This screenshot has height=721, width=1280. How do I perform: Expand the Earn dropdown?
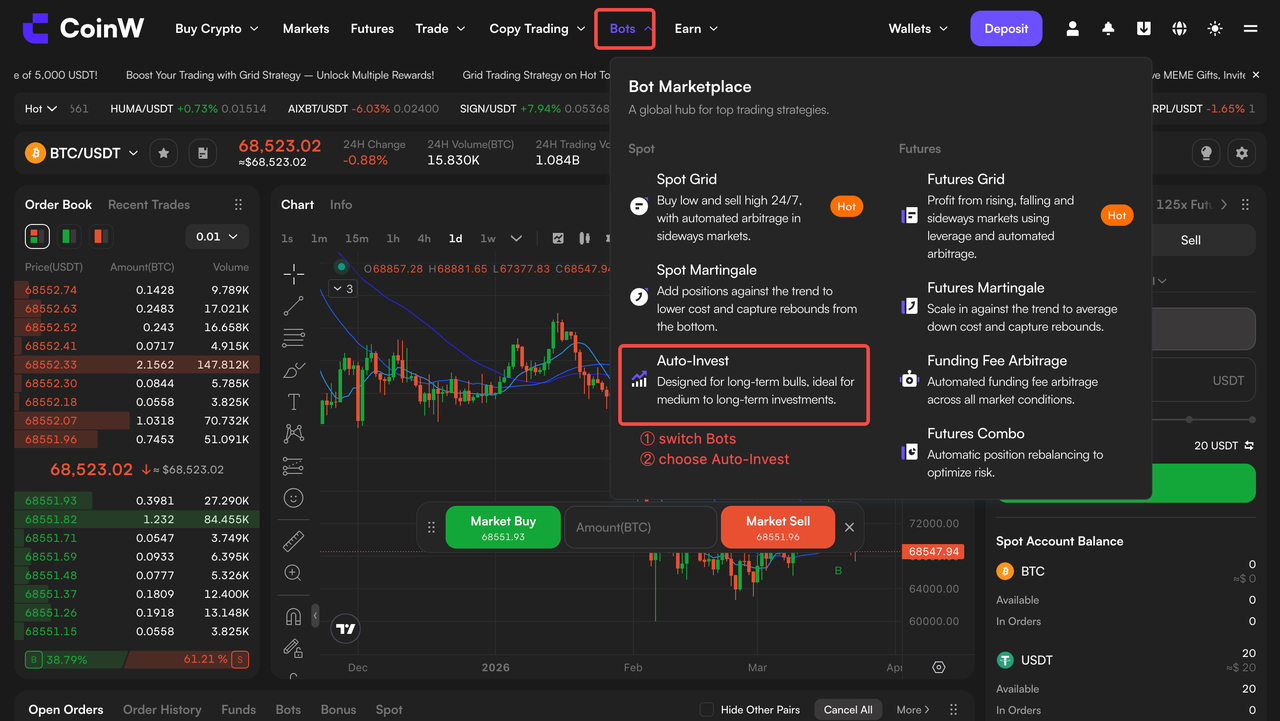tap(697, 29)
